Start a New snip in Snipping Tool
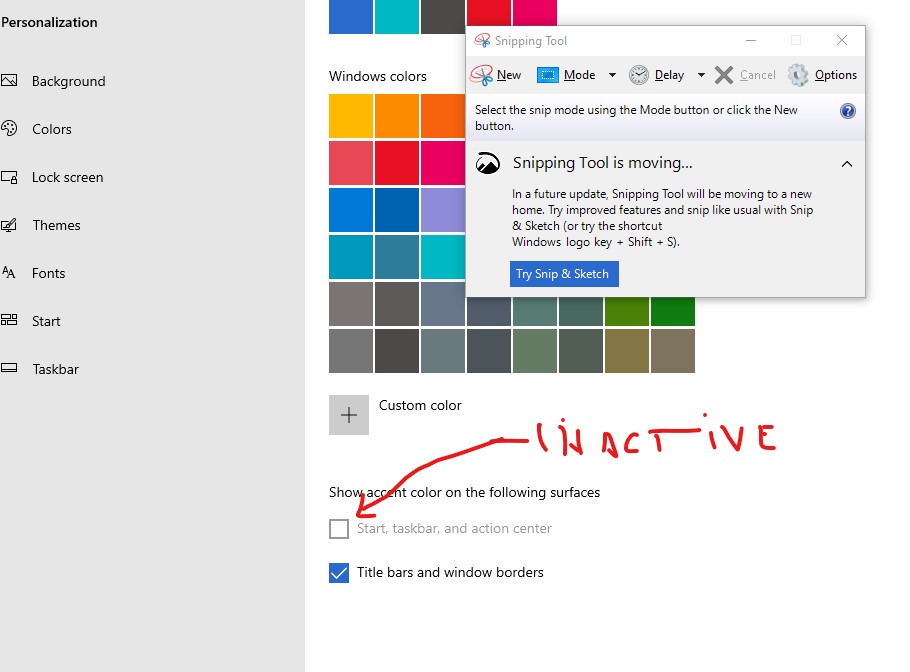This screenshot has height=672, width=910. [496, 75]
